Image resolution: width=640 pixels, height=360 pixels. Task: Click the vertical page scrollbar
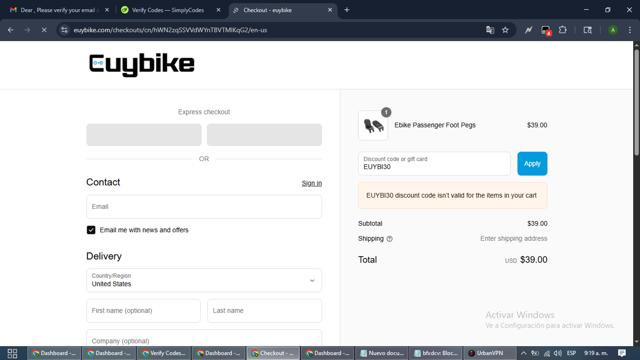[x=636, y=102]
